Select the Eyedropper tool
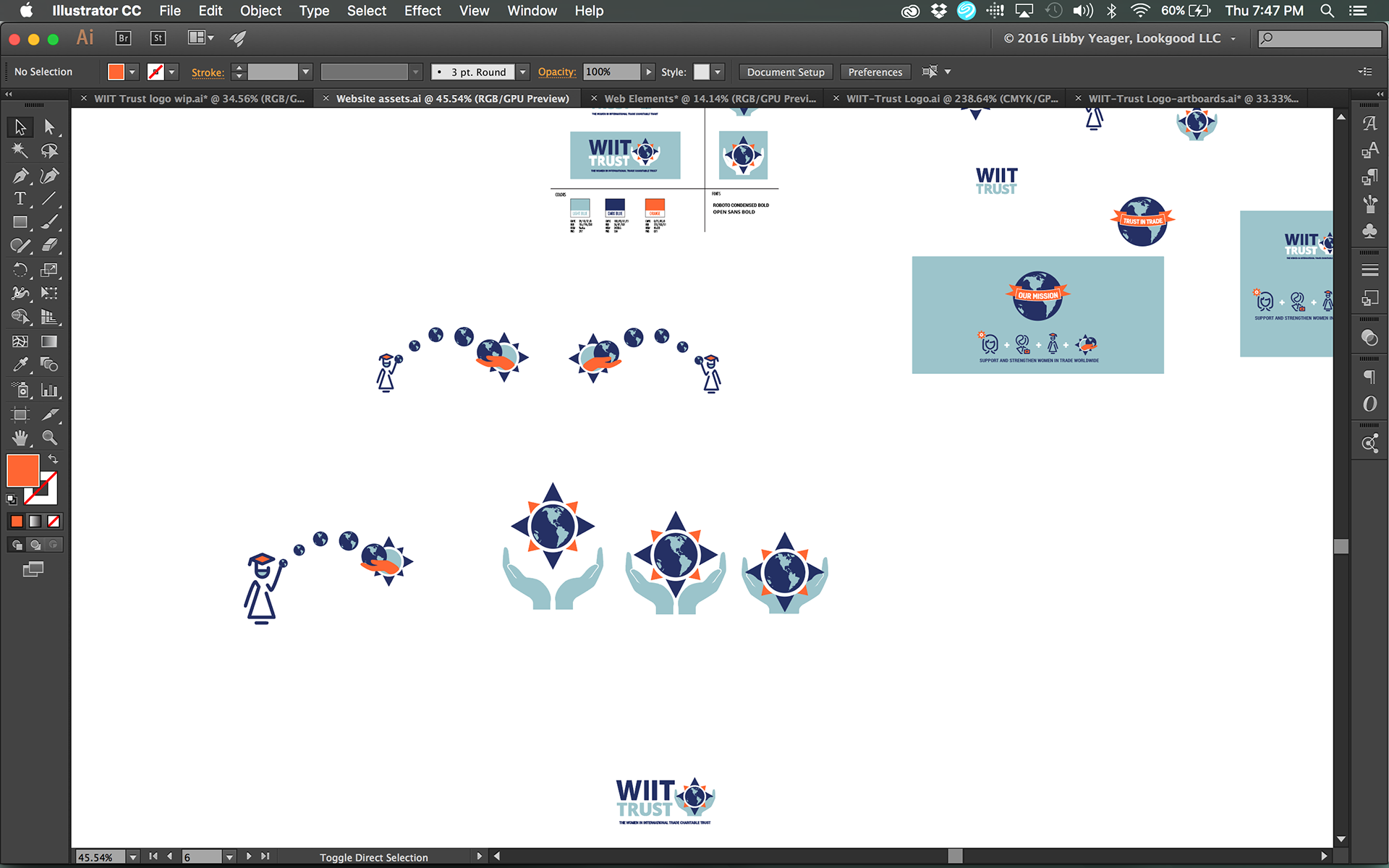Viewport: 1389px width, 868px height. [x=20, y=365]
